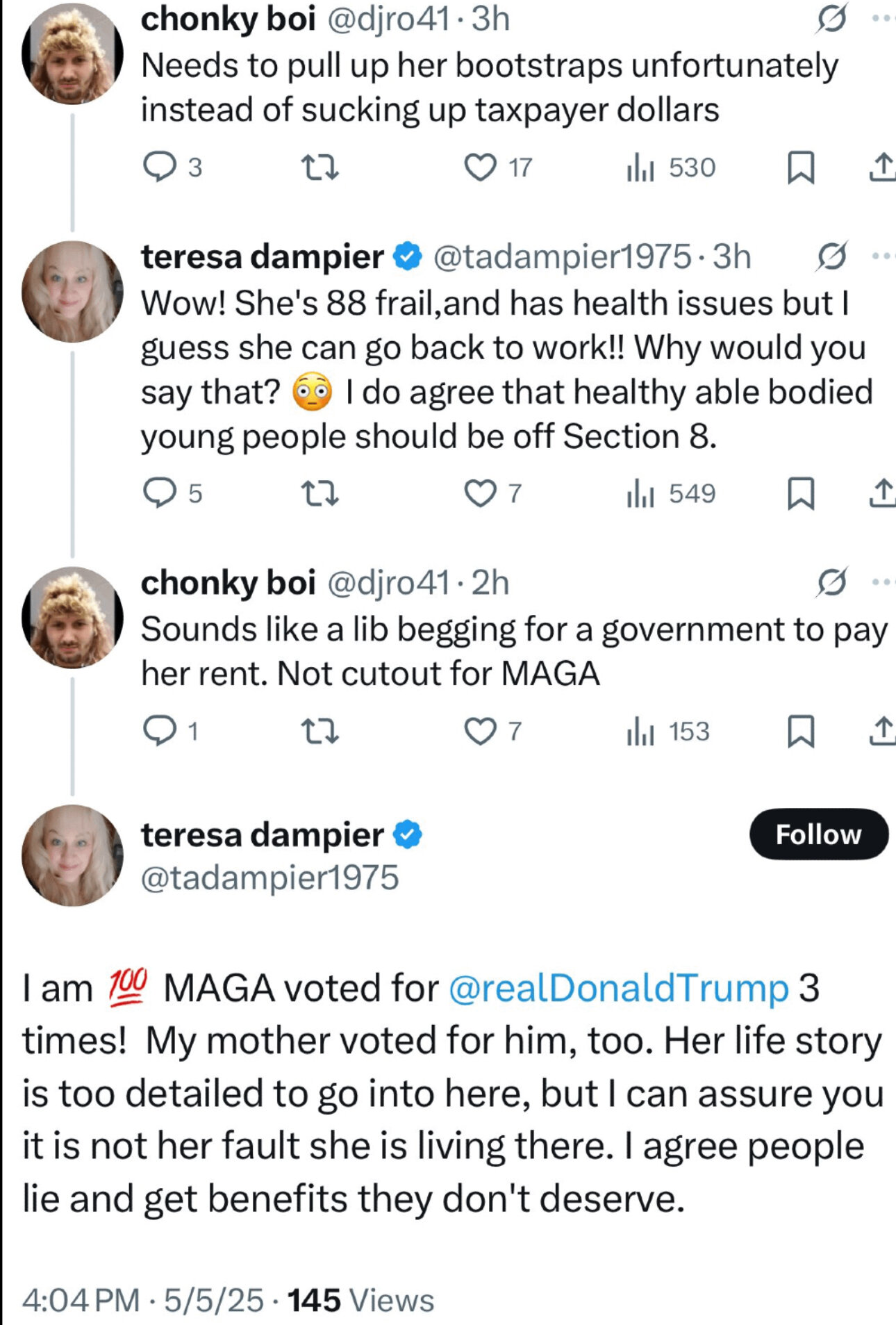Screen dimensions: 896x1325
Task: Like the 'Not cutout for MAGA' tweet
Action: click(x=492, y=732)
